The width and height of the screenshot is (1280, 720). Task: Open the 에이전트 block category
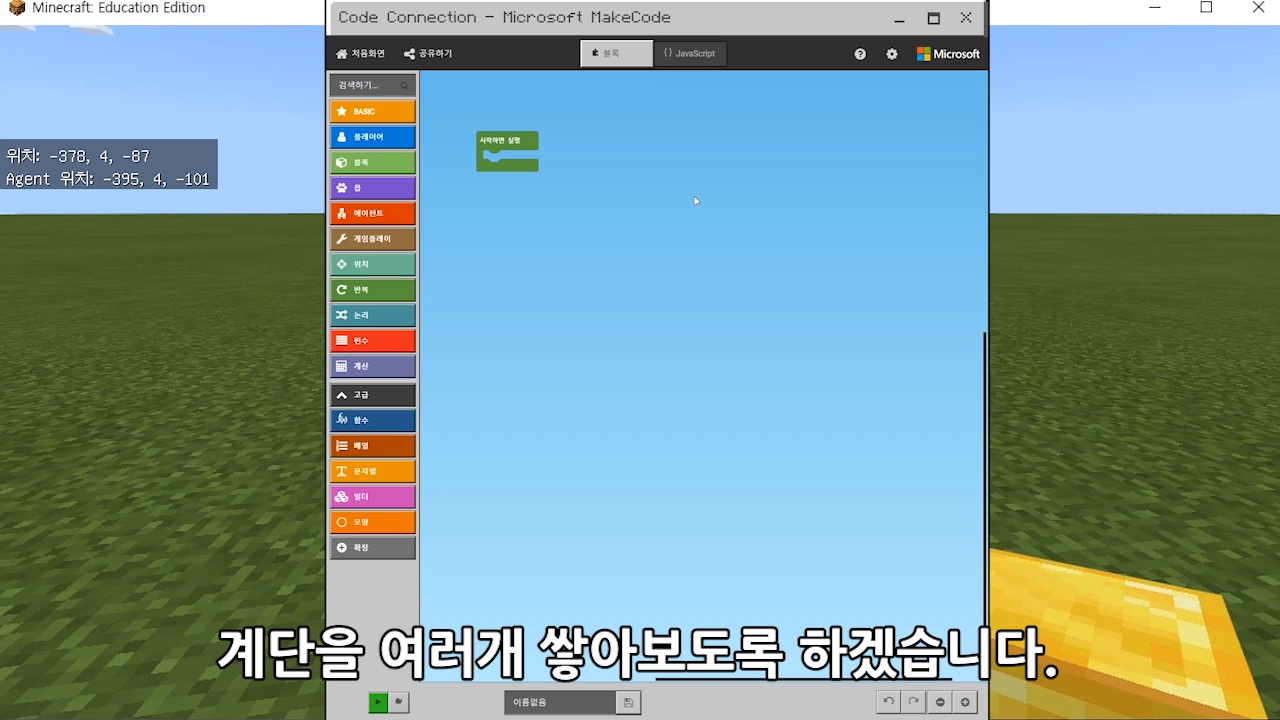[x=373, y=213]
